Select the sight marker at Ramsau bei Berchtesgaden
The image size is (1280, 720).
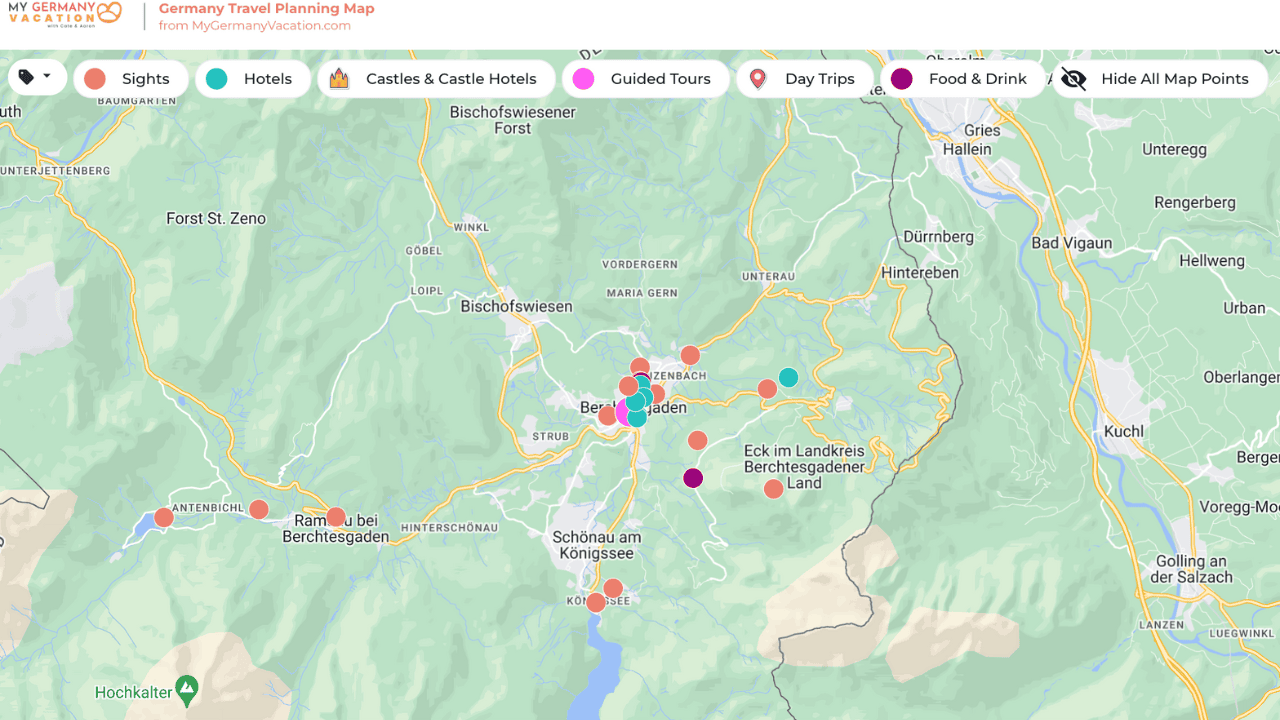point(336,517)
